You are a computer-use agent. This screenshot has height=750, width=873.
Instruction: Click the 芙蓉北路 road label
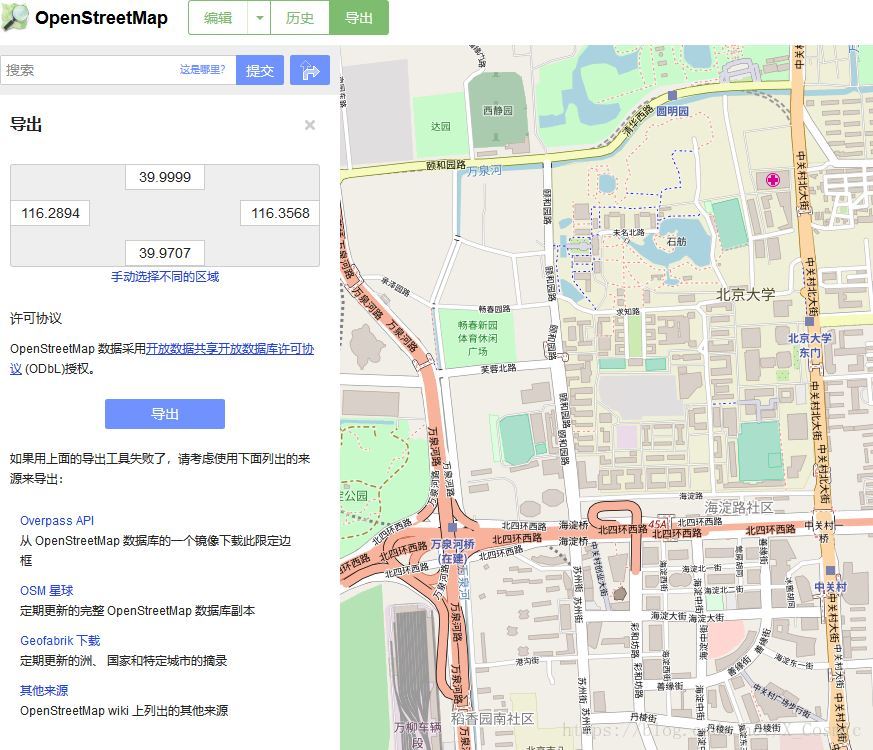point(499,369)
